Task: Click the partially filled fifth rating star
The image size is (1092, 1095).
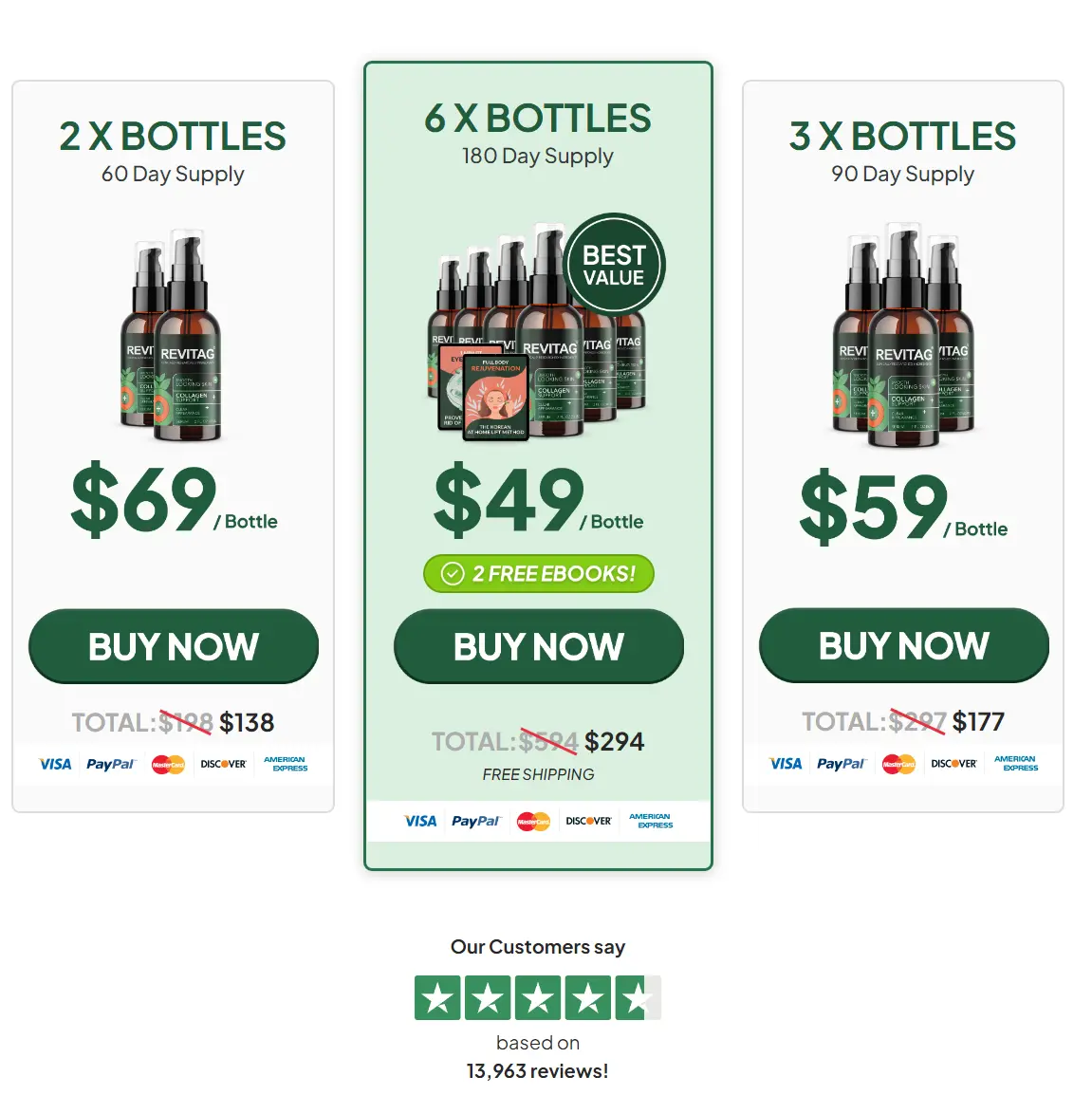Action: 639,998
